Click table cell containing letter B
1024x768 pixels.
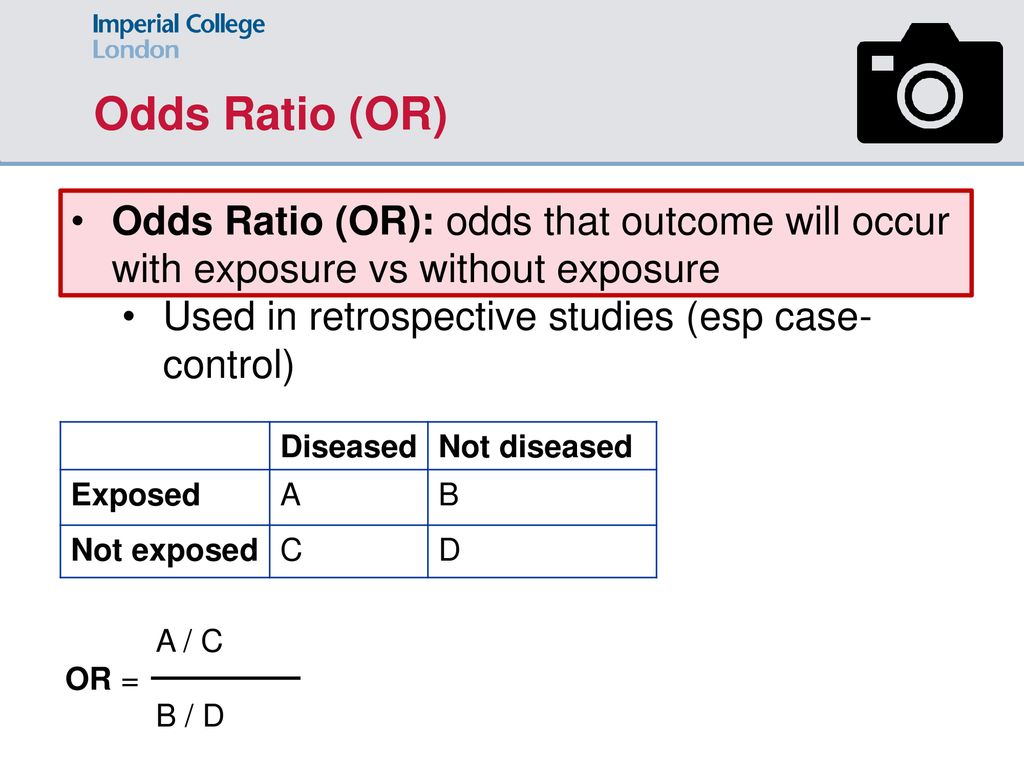(x=542, y=497)
